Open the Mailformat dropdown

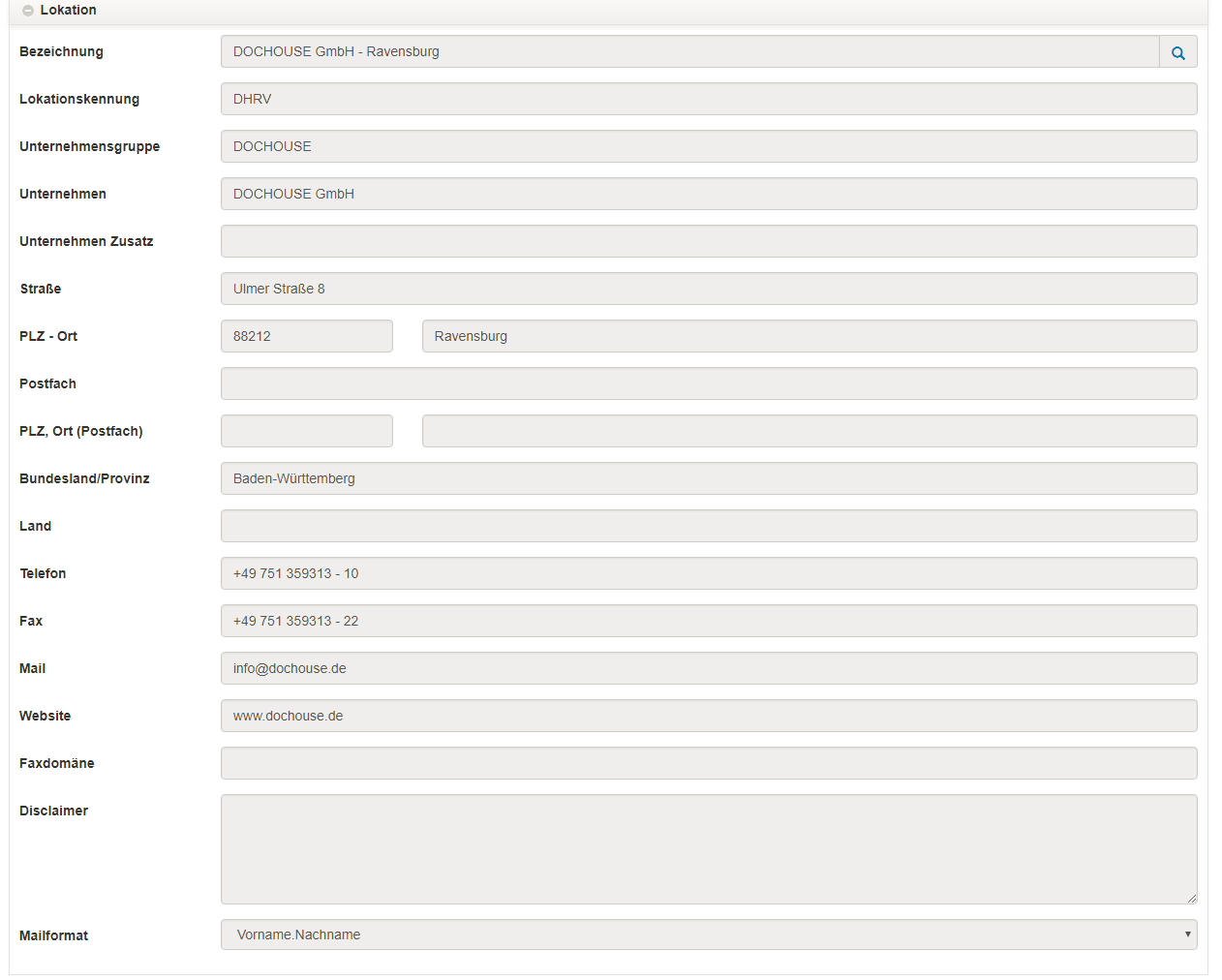(x=708, y=934)
